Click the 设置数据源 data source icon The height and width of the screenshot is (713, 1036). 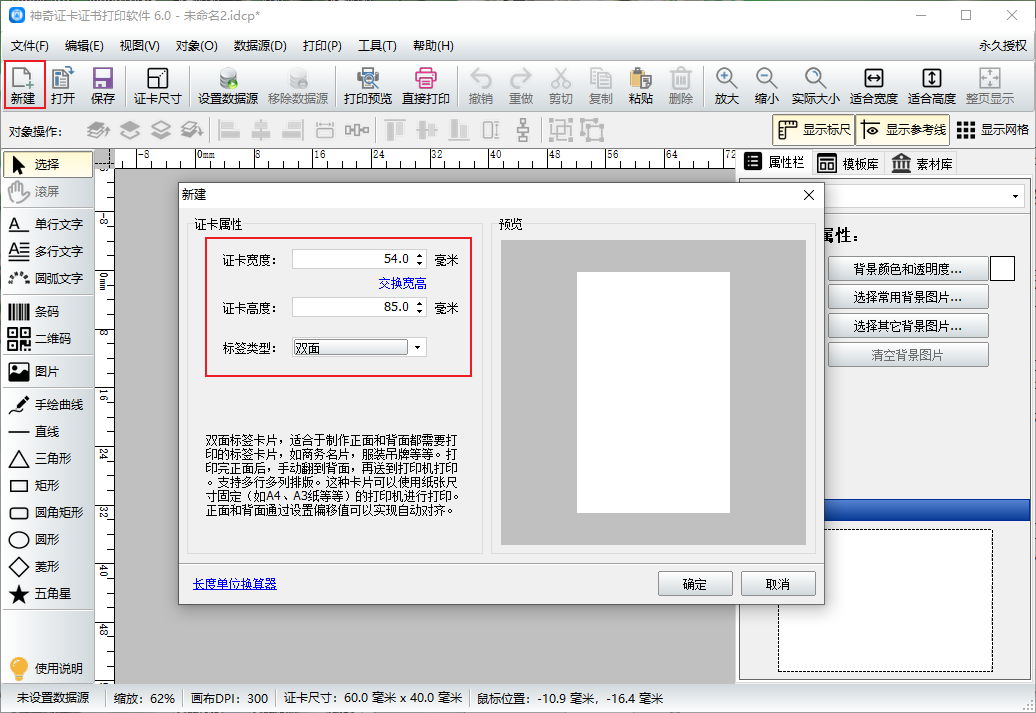coord(227,85)
